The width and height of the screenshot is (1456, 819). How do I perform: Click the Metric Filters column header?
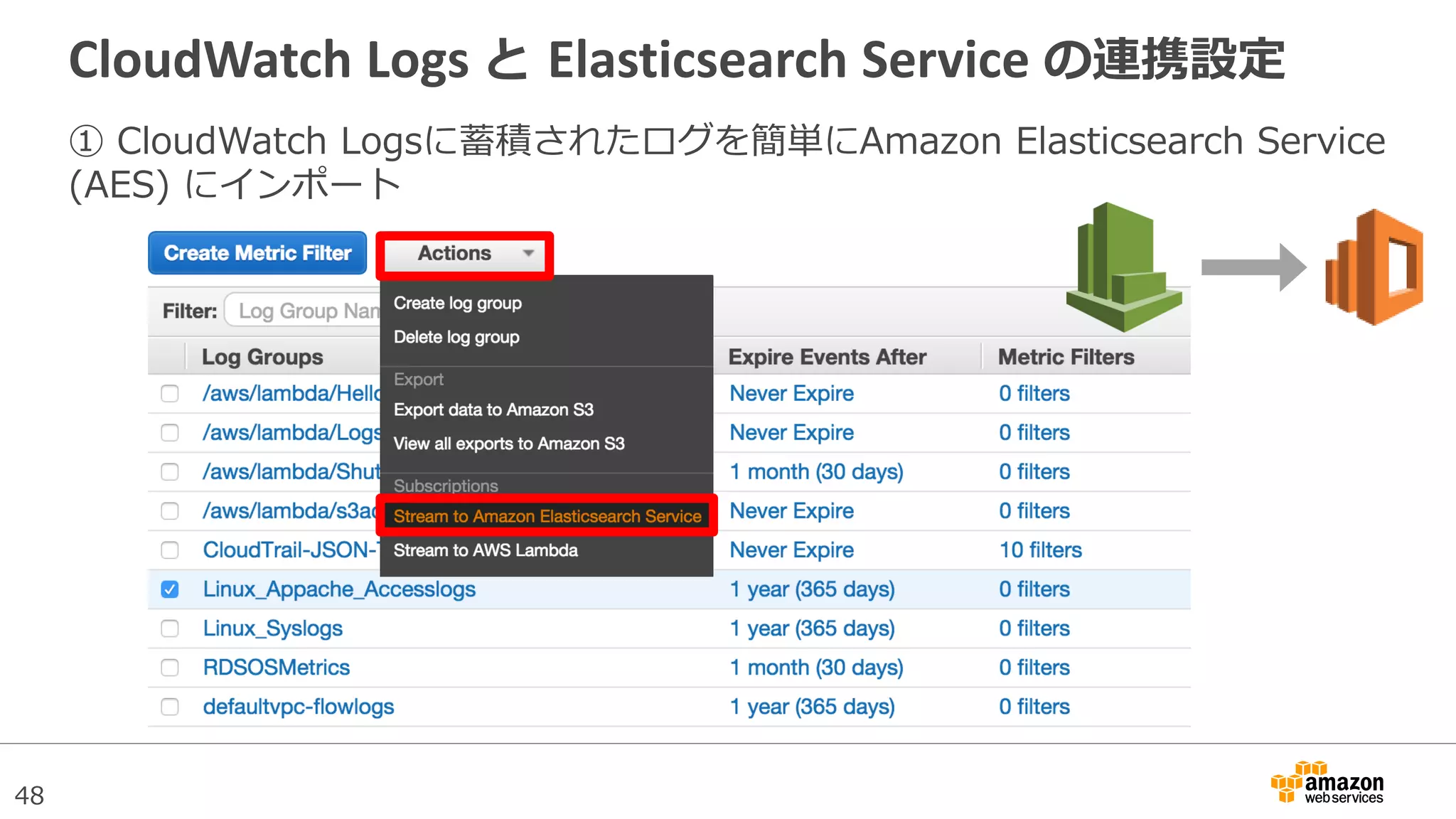click(x=1066, y=357)
